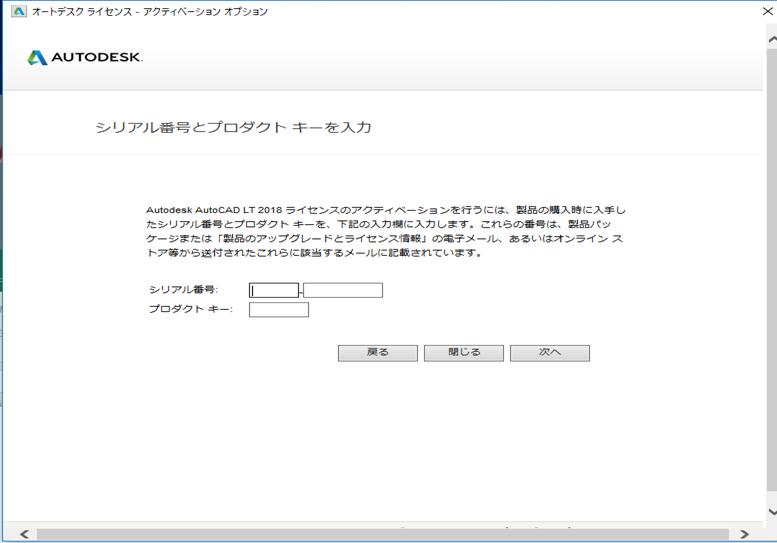This screenshot has width=777, height=543.
Task: Click the Autodesk AutoCAD LT 2018 description paragraph
Action: pyautogui.click(x=386, y=231)
